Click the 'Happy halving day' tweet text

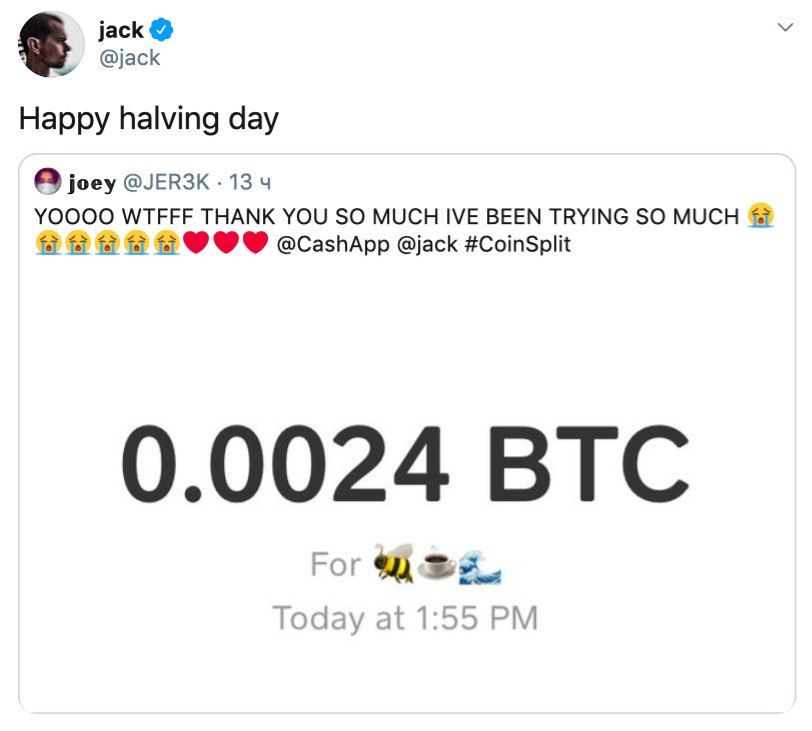coord(149,119)
